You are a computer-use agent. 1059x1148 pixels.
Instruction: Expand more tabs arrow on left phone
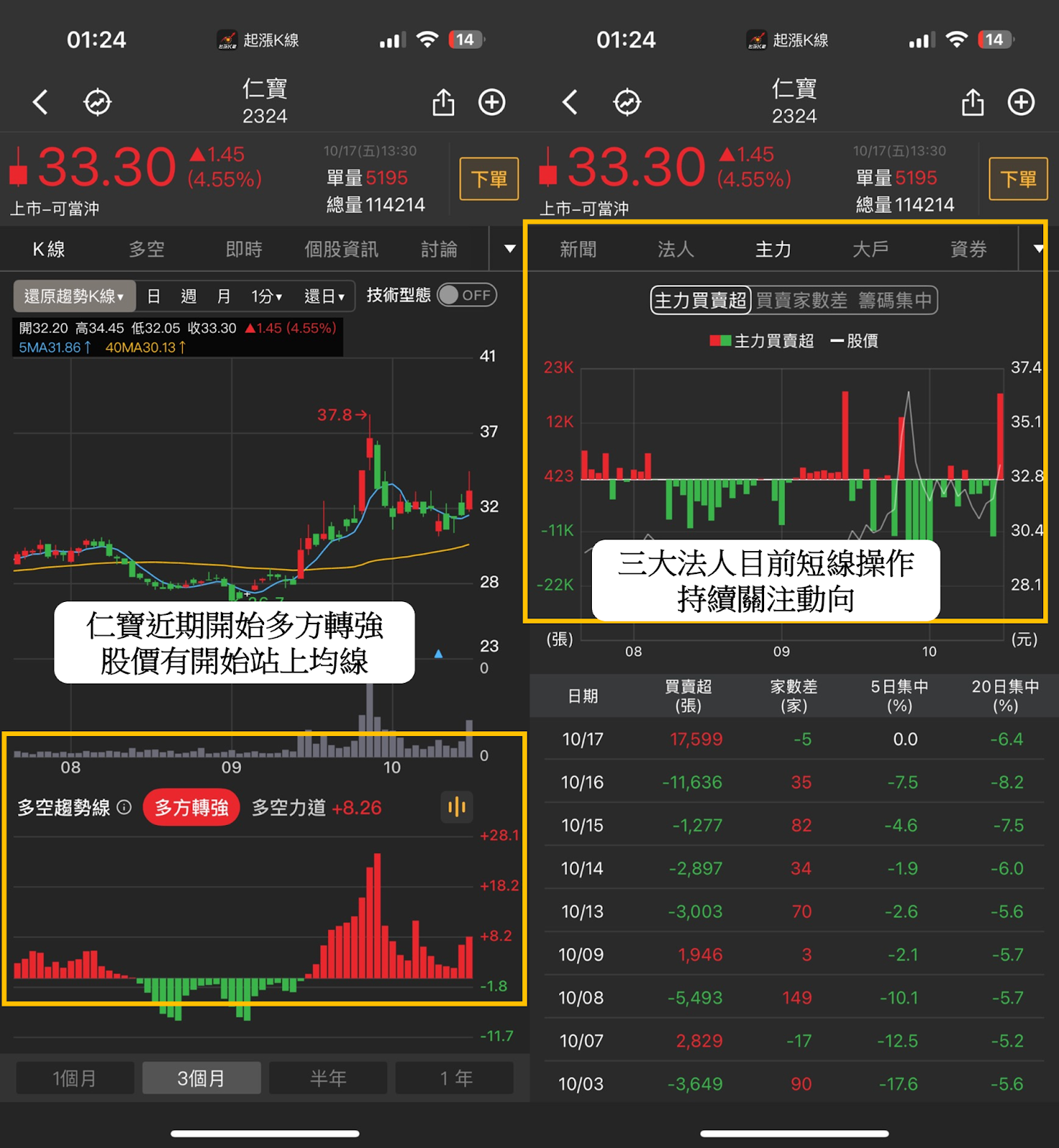510,249
